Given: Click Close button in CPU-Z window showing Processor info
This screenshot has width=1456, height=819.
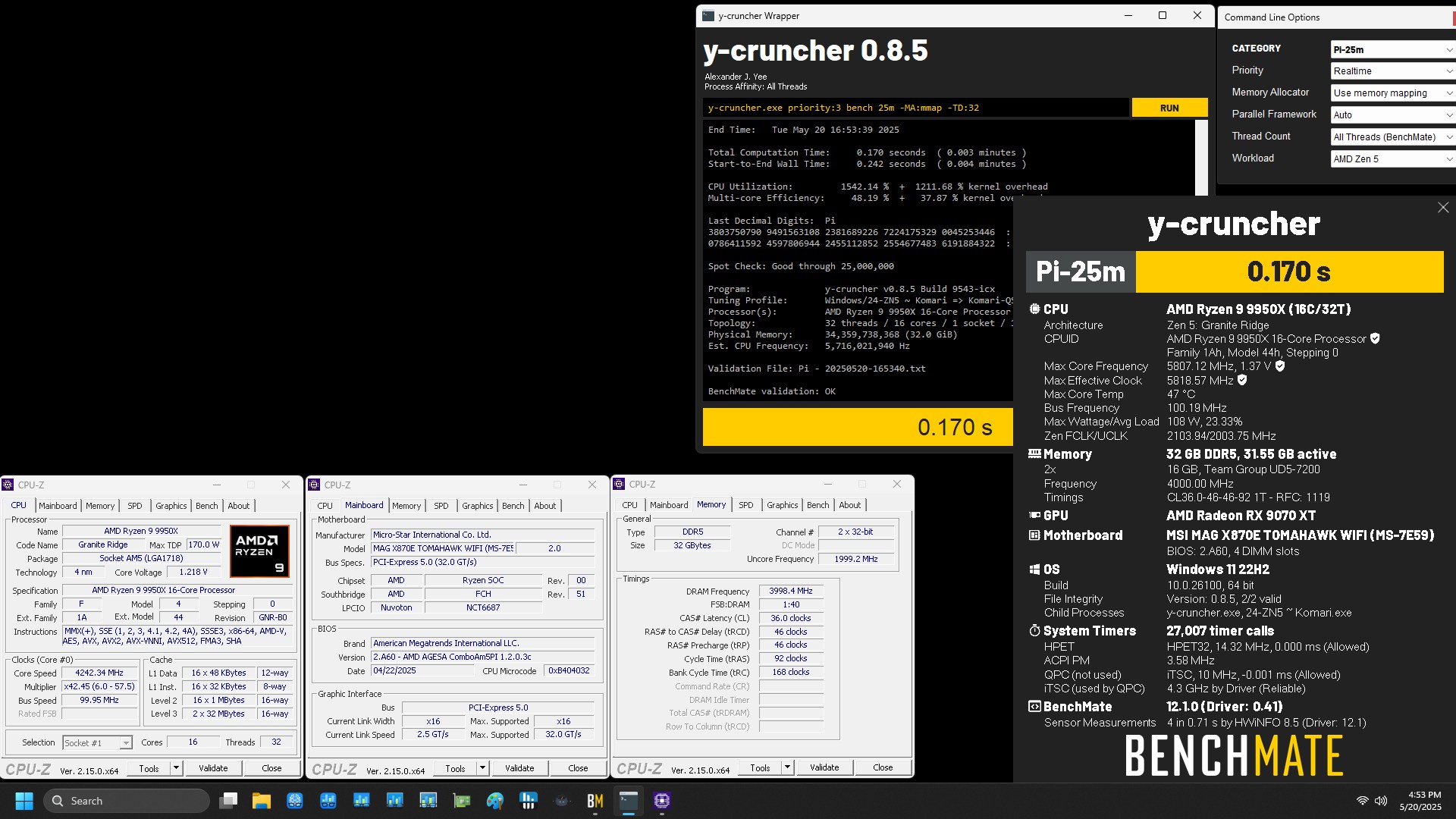Looking at the screenshot, I should [x=271, y=768].
